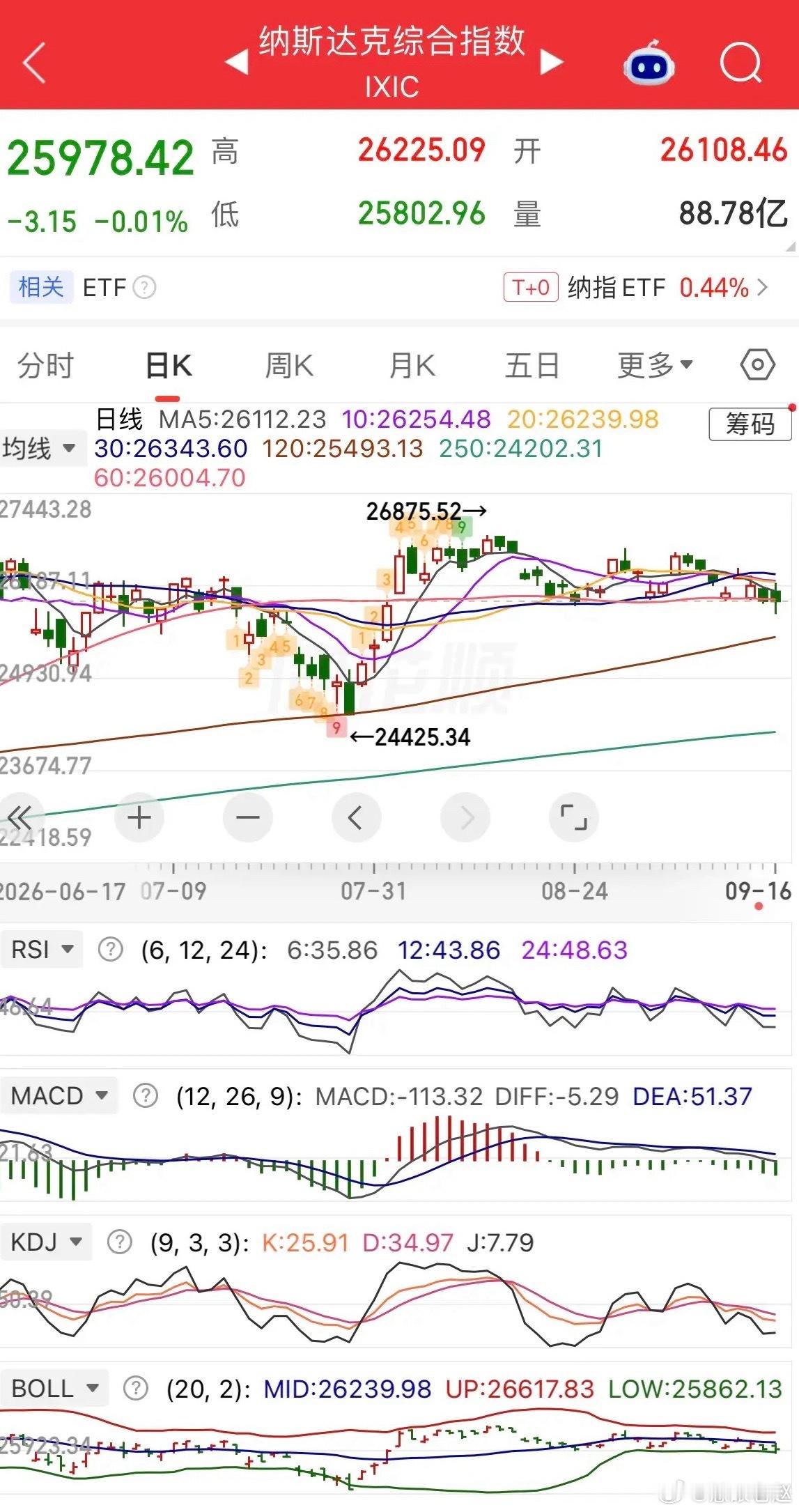Tap the T+0 badge
The width and height of the screenshot is (799, 1512).
coord(531,287)
